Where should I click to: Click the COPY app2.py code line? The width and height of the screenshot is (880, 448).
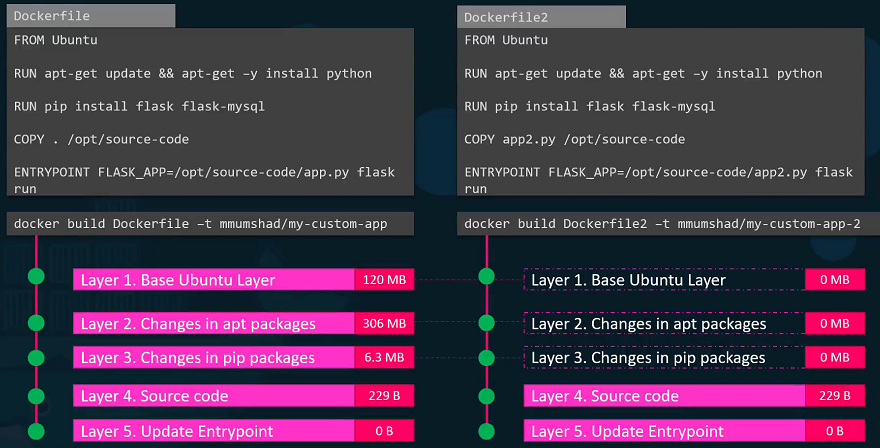(x=574, y=139)
